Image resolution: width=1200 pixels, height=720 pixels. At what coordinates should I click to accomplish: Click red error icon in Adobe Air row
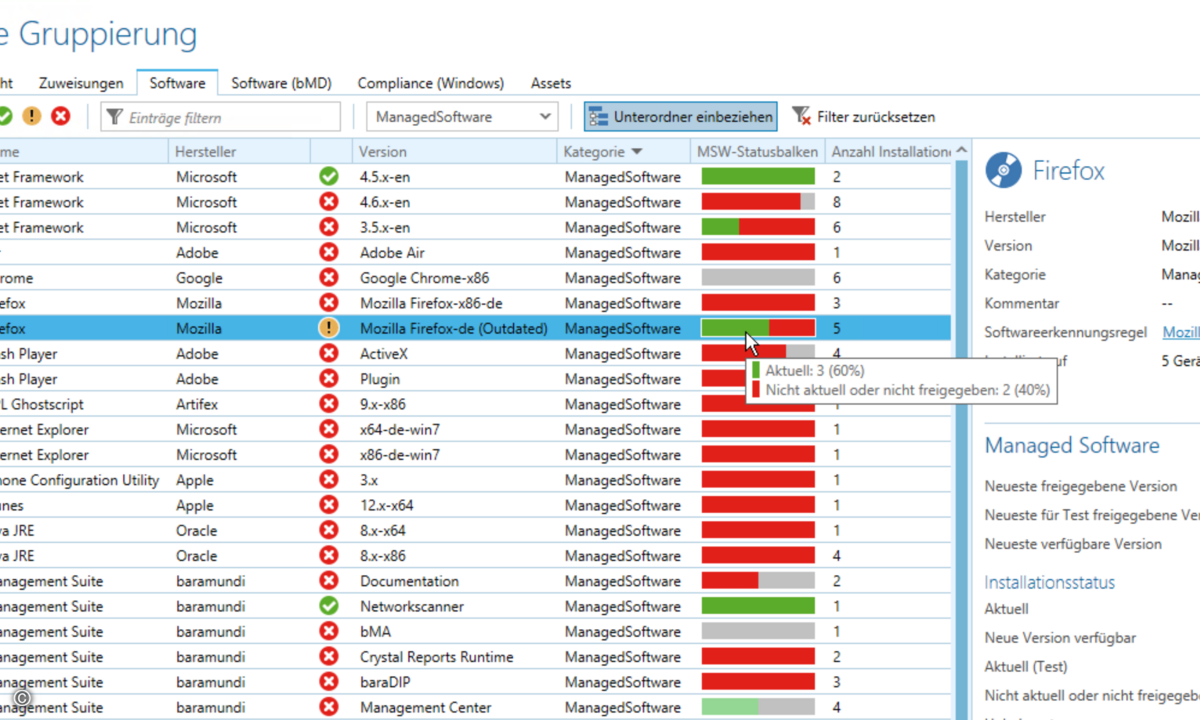tap(329, 253)
